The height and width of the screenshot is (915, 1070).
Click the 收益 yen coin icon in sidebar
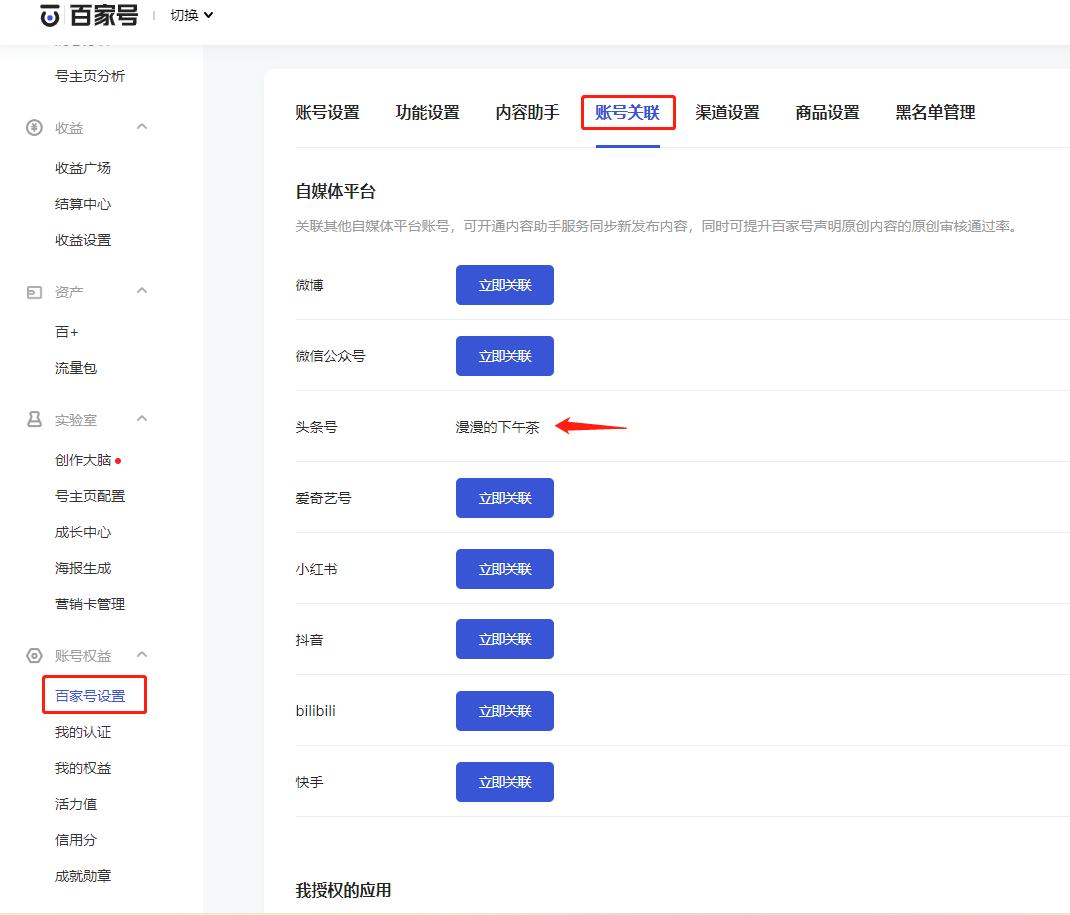click(x=35, y=127)
